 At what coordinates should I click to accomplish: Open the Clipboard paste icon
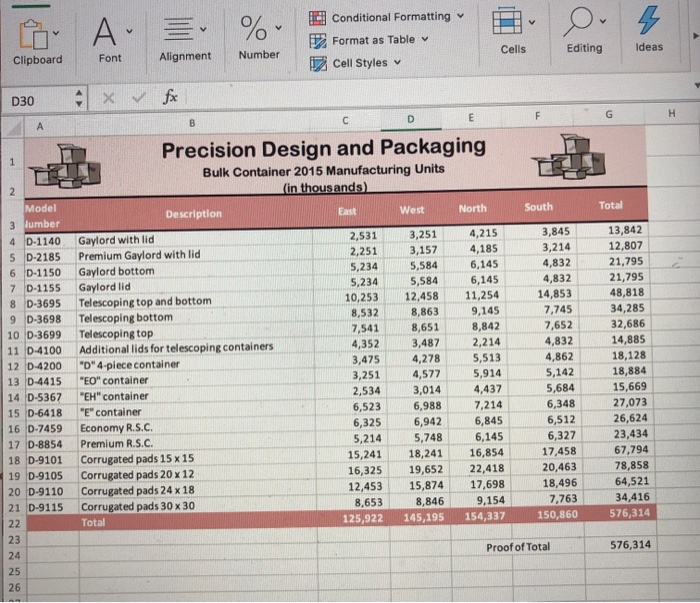pyautogui.click(x=33, y=34)
